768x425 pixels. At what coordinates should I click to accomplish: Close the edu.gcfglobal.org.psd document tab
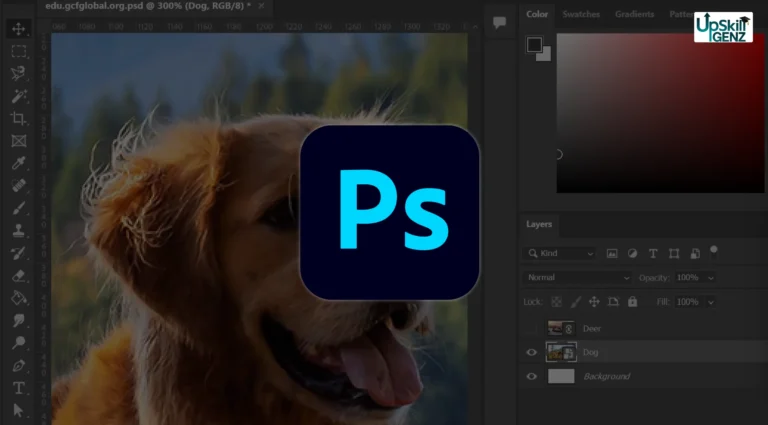261,6
